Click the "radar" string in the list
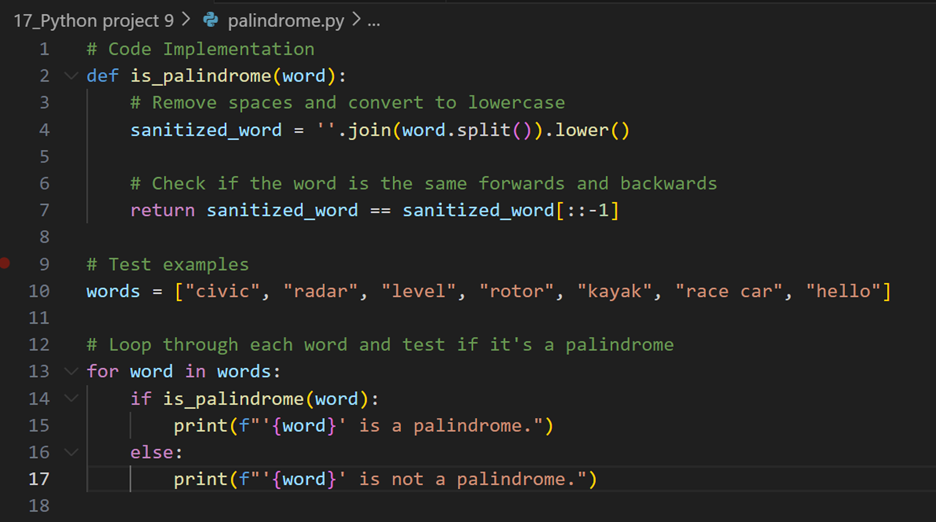Viewport: 936px width, 522px height. pyautogui.click(x=321, y=291)
